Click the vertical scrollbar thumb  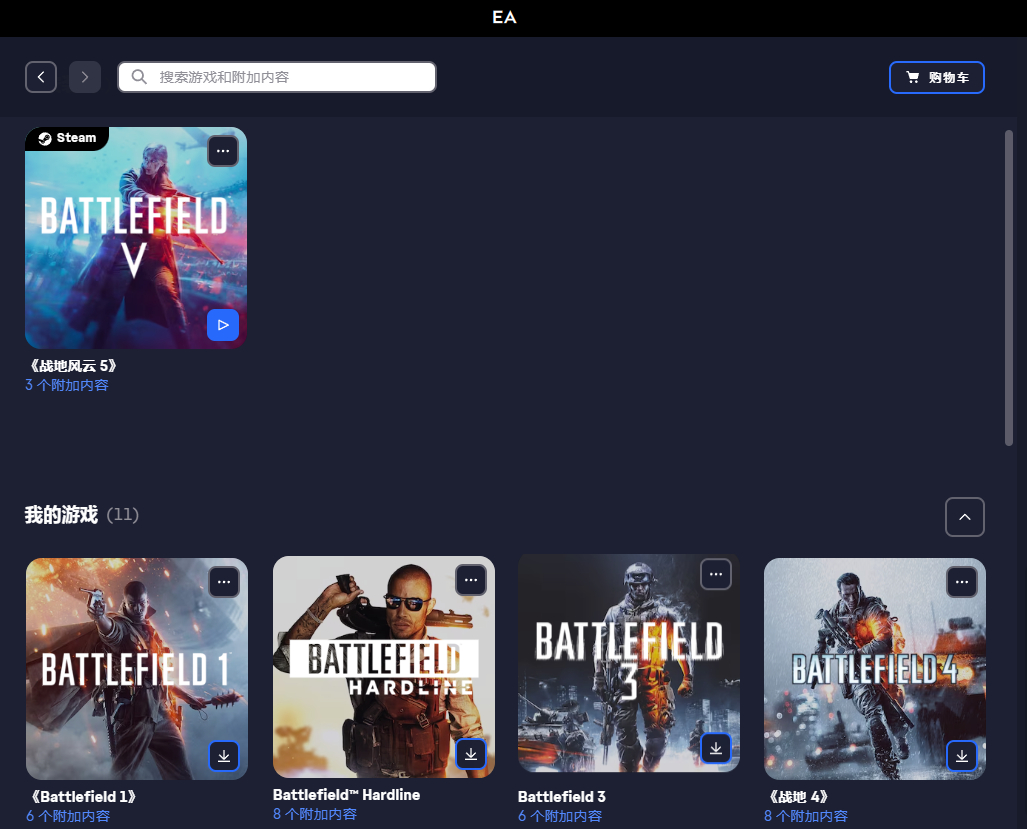(x=1009, y=288)
